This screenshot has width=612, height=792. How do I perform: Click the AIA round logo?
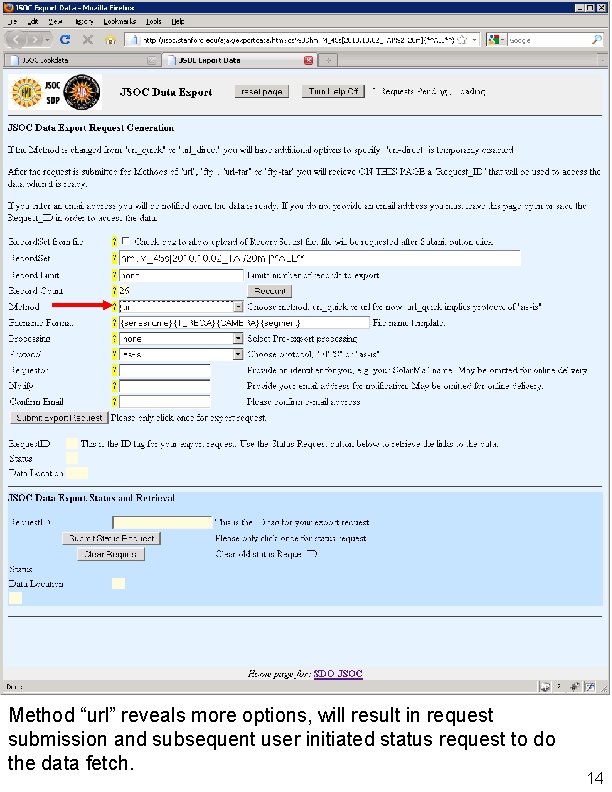pyautogui.click(x=82, y=92)
